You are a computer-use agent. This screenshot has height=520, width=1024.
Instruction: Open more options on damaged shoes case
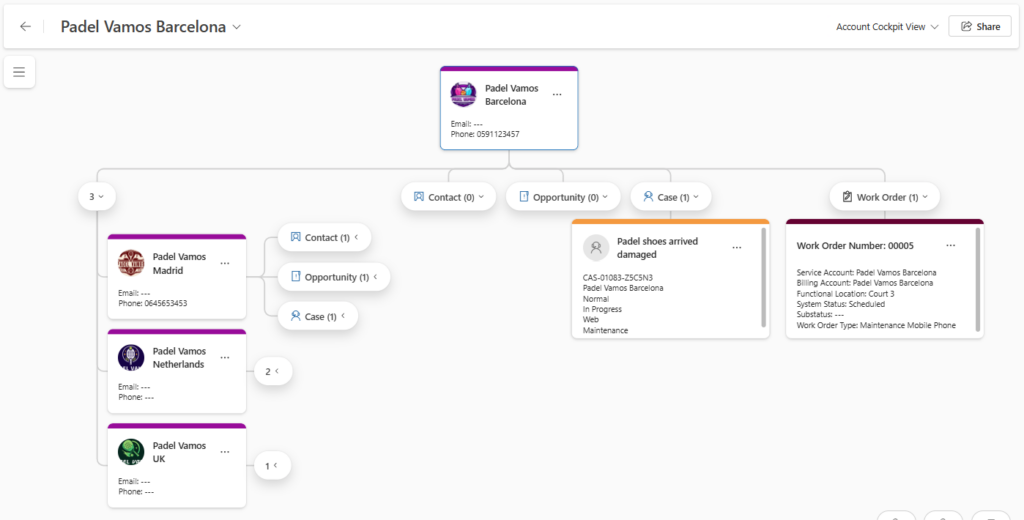[x=737, y=247]
